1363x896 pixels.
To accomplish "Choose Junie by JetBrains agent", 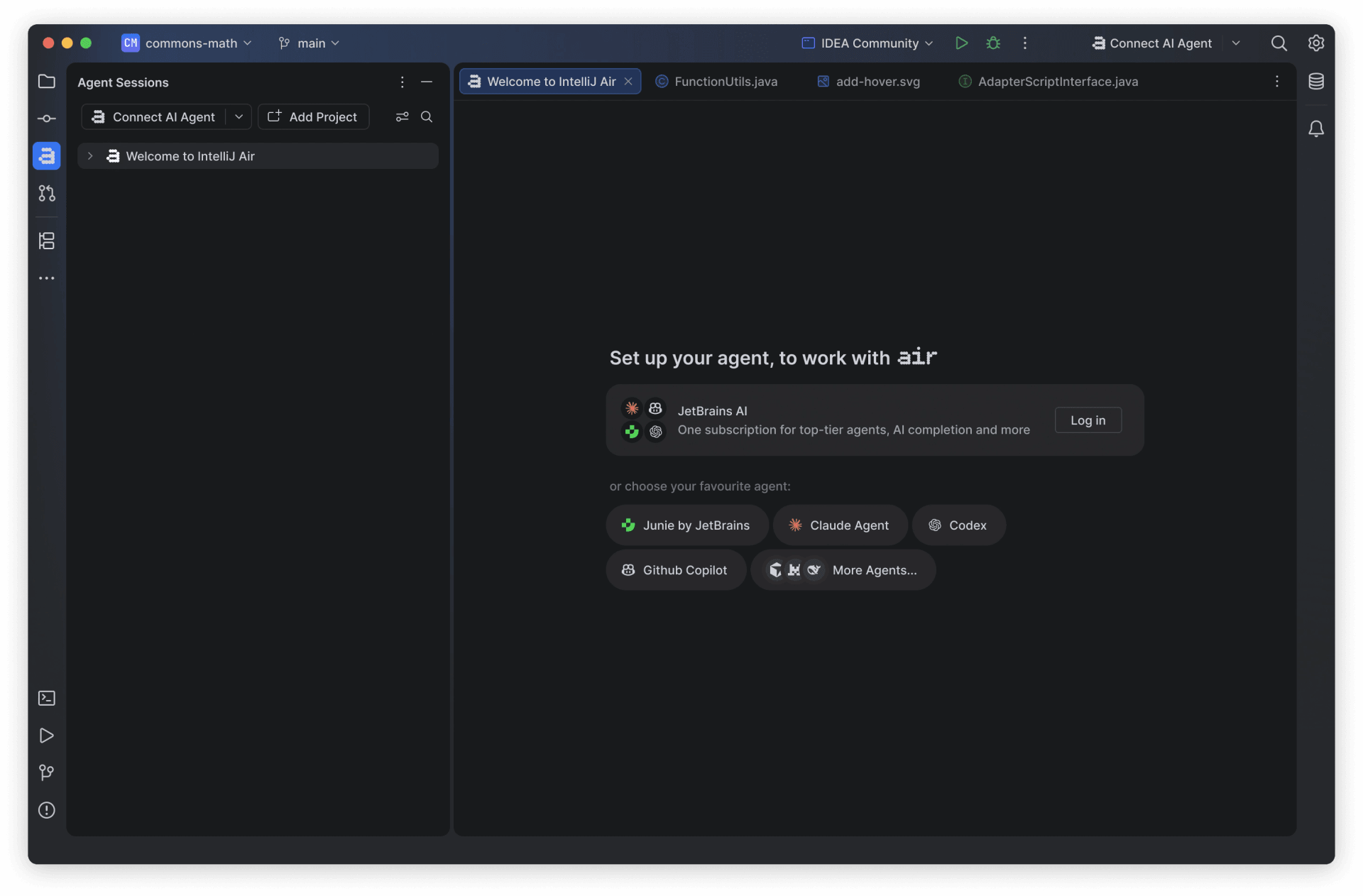I will (686, 525).
